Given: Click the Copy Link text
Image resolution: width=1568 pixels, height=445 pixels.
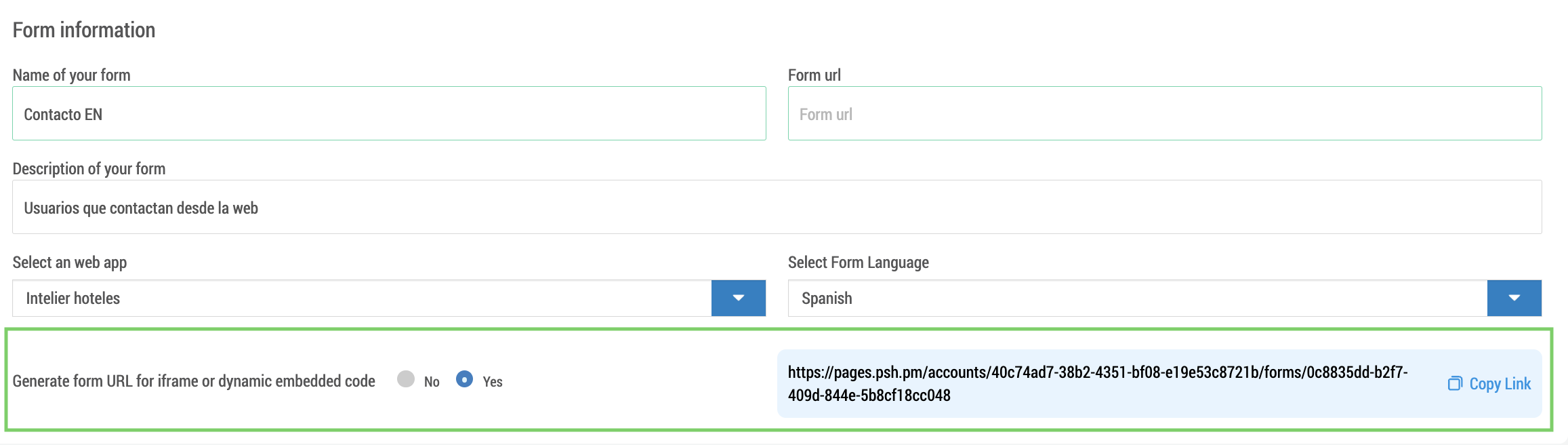Looking at the screenshot, I should tap(1500, 384).
